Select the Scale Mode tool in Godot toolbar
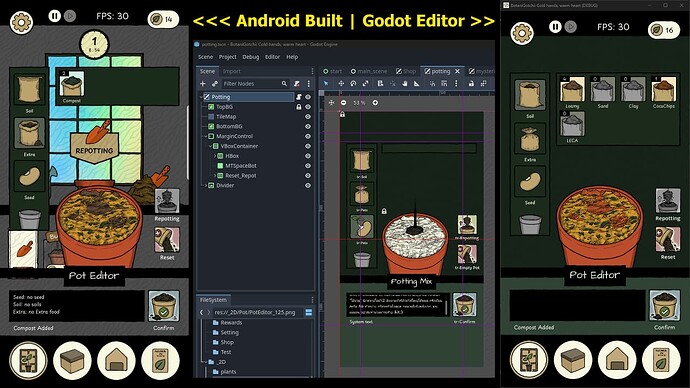This screenshot has width=690, height=388. coord(366,83)
